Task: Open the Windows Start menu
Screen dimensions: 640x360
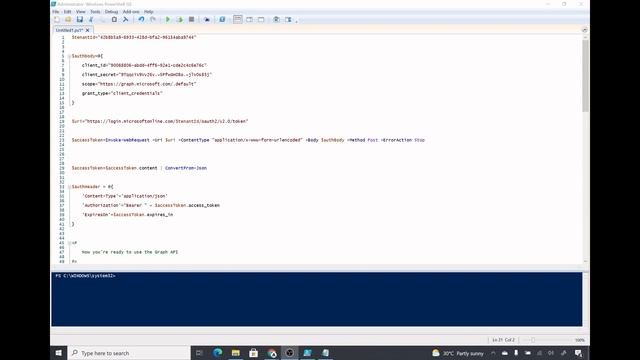Action: (59, 353)
